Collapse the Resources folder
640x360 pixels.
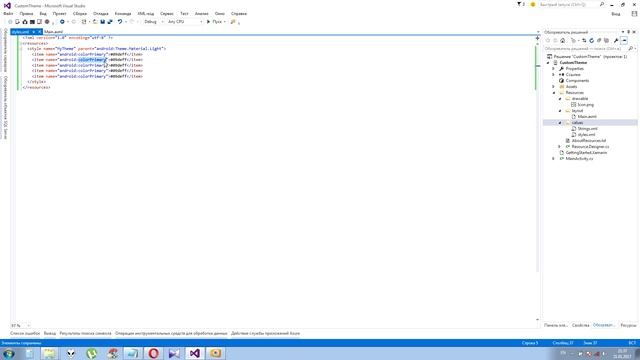tap(554, 93)
